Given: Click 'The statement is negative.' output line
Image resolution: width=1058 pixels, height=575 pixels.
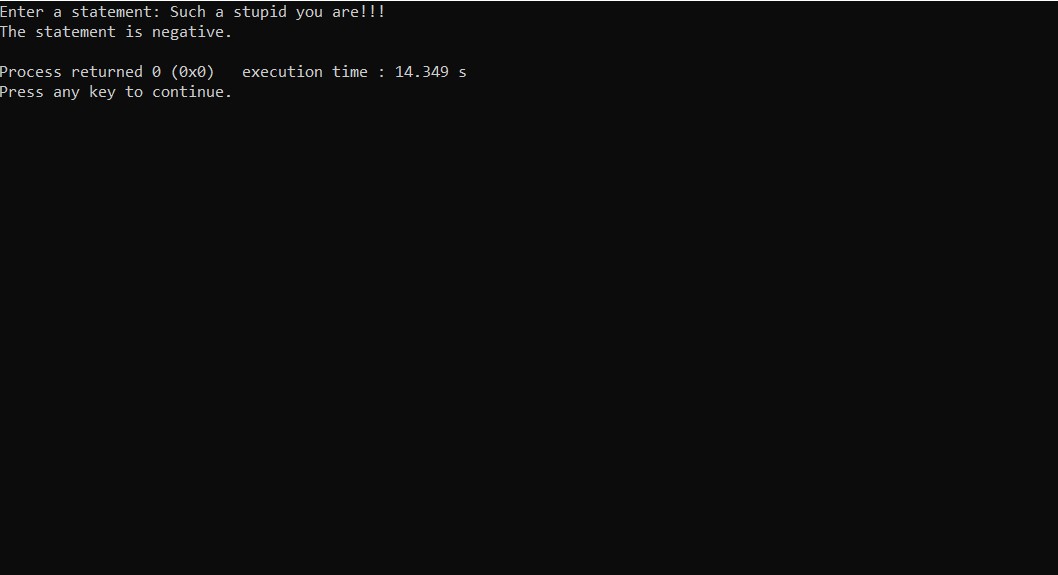Looking at the screenshot, I should click(116, 32).
